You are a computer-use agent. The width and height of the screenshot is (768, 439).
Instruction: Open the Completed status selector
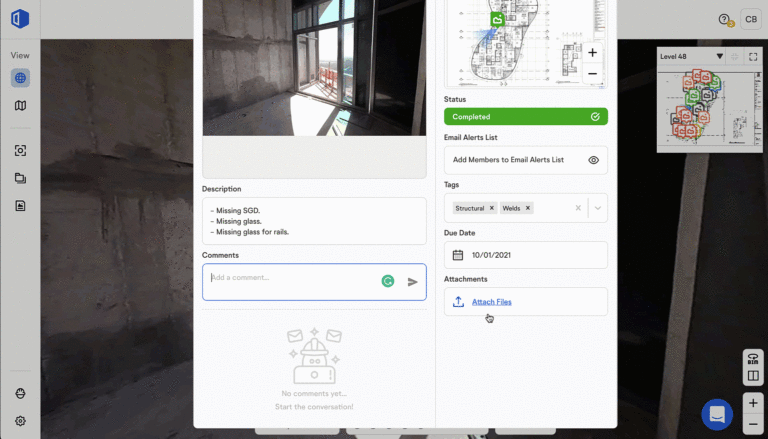(525, 116)
